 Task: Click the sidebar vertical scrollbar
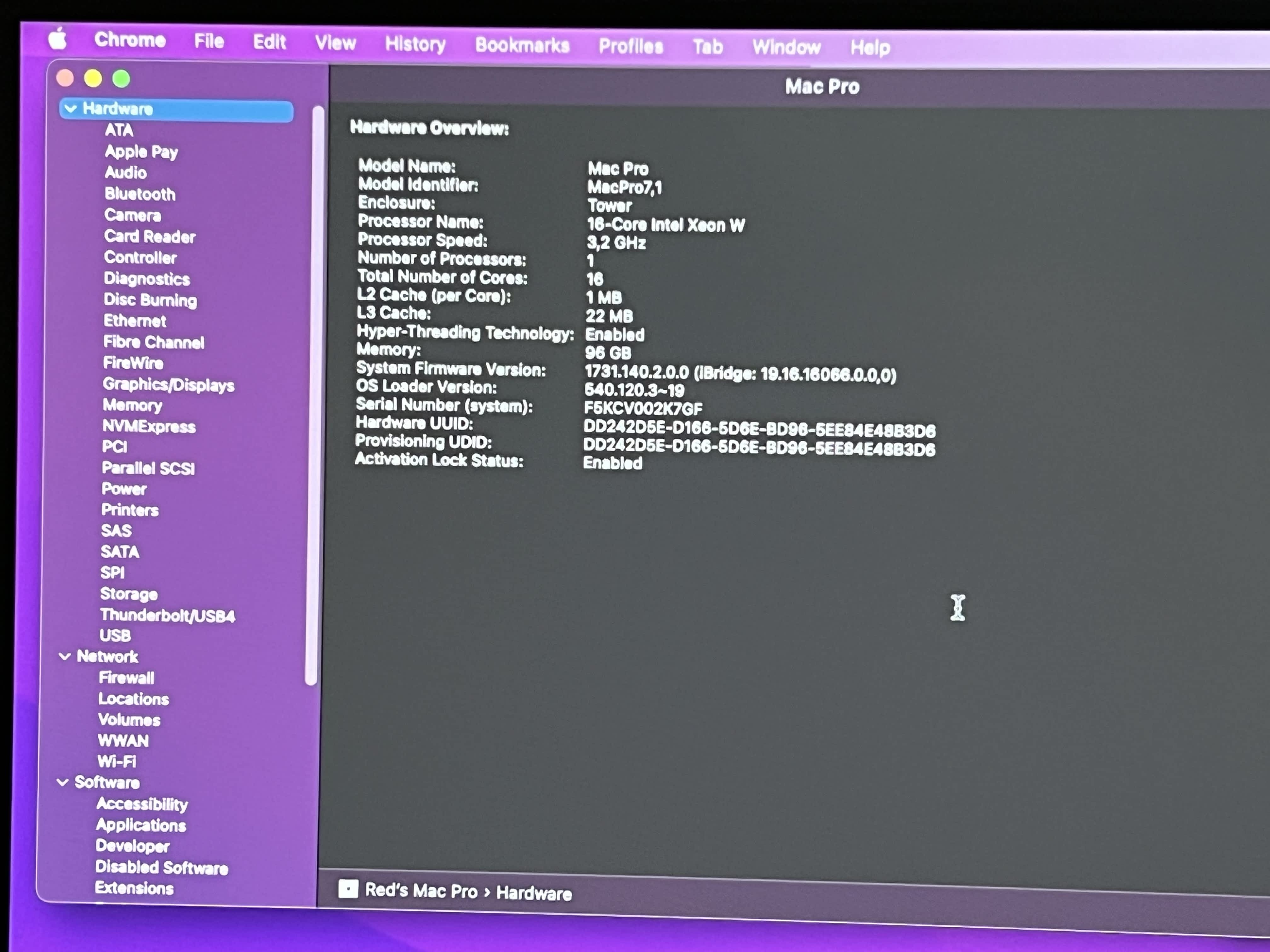coord(314,396)
